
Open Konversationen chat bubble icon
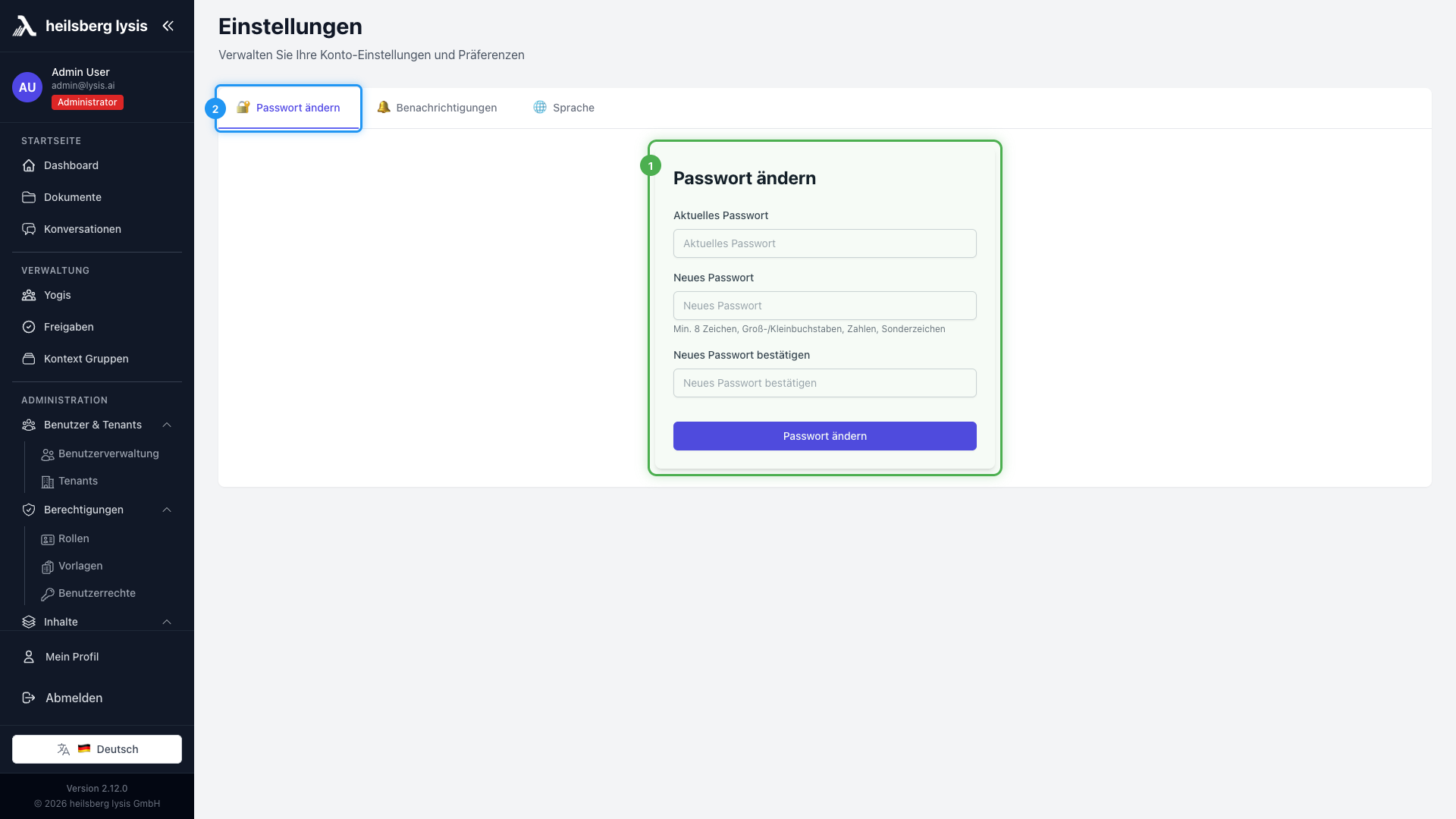[29, 229]
